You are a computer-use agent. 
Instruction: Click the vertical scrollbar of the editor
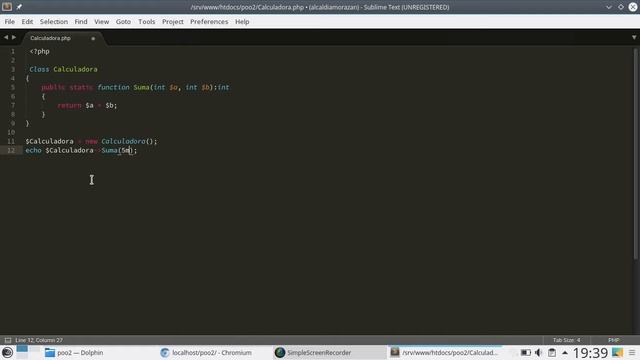point(636,155)
